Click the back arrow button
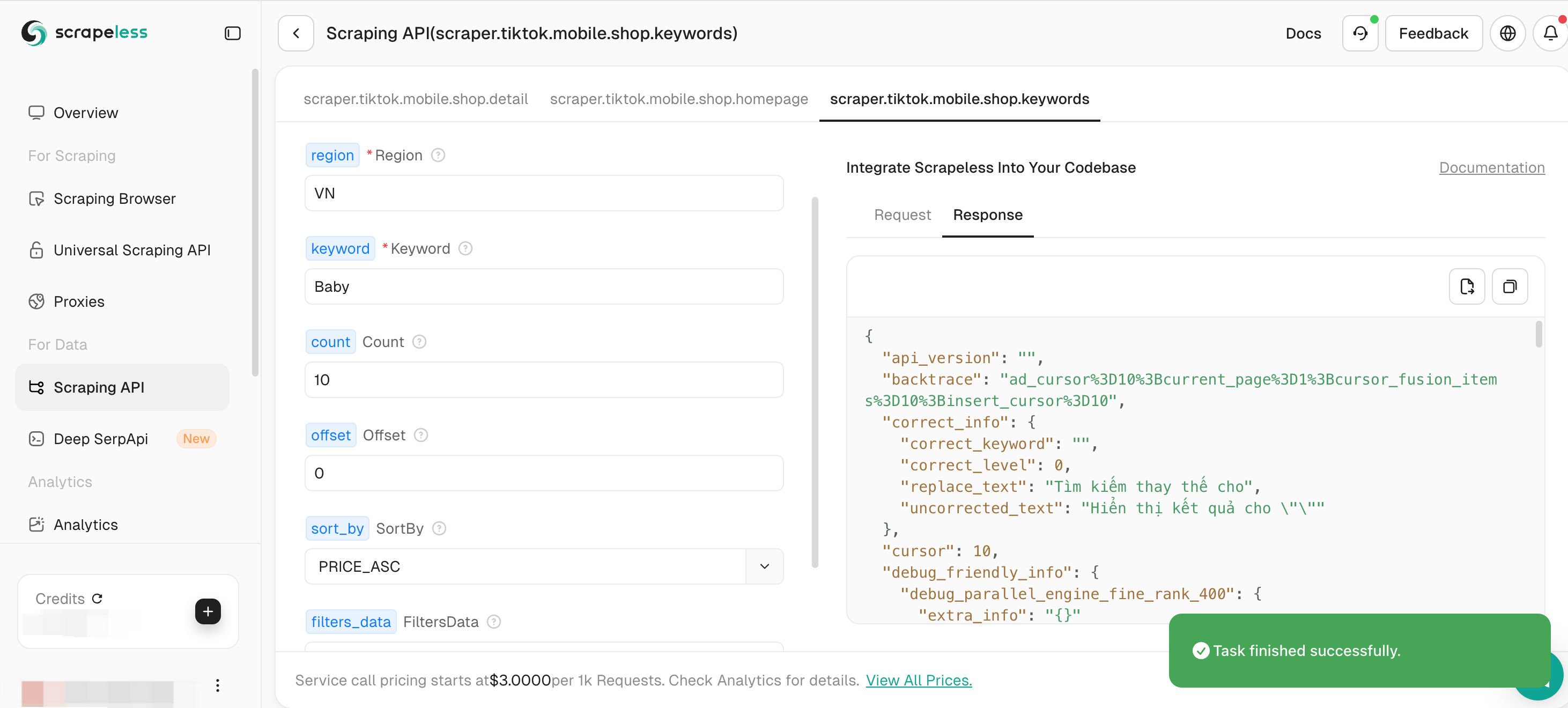Screen dimensions: 1568x708 [x=296, y=33]
